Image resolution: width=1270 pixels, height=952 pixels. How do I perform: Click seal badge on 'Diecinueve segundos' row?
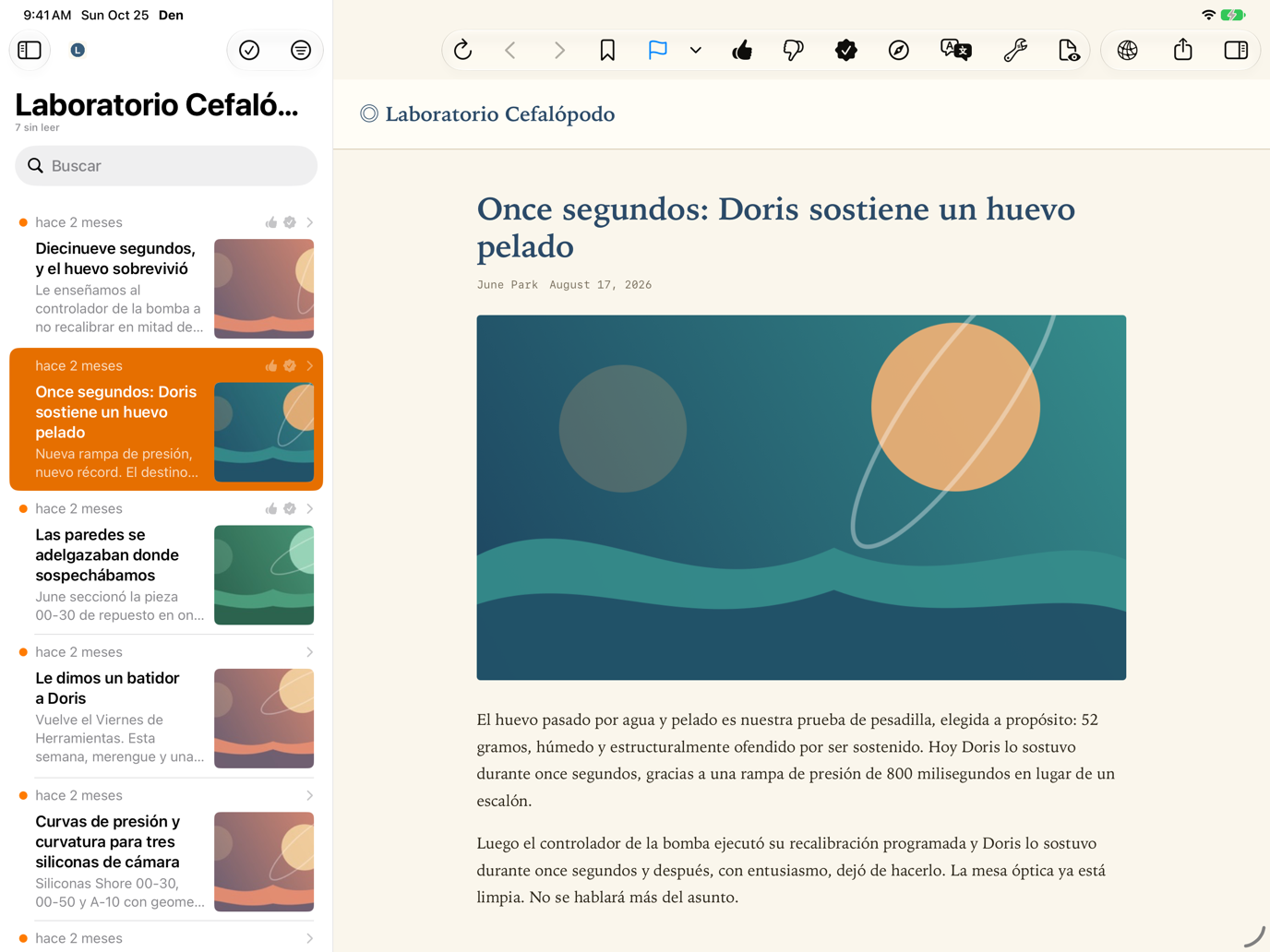pos(290,222)
